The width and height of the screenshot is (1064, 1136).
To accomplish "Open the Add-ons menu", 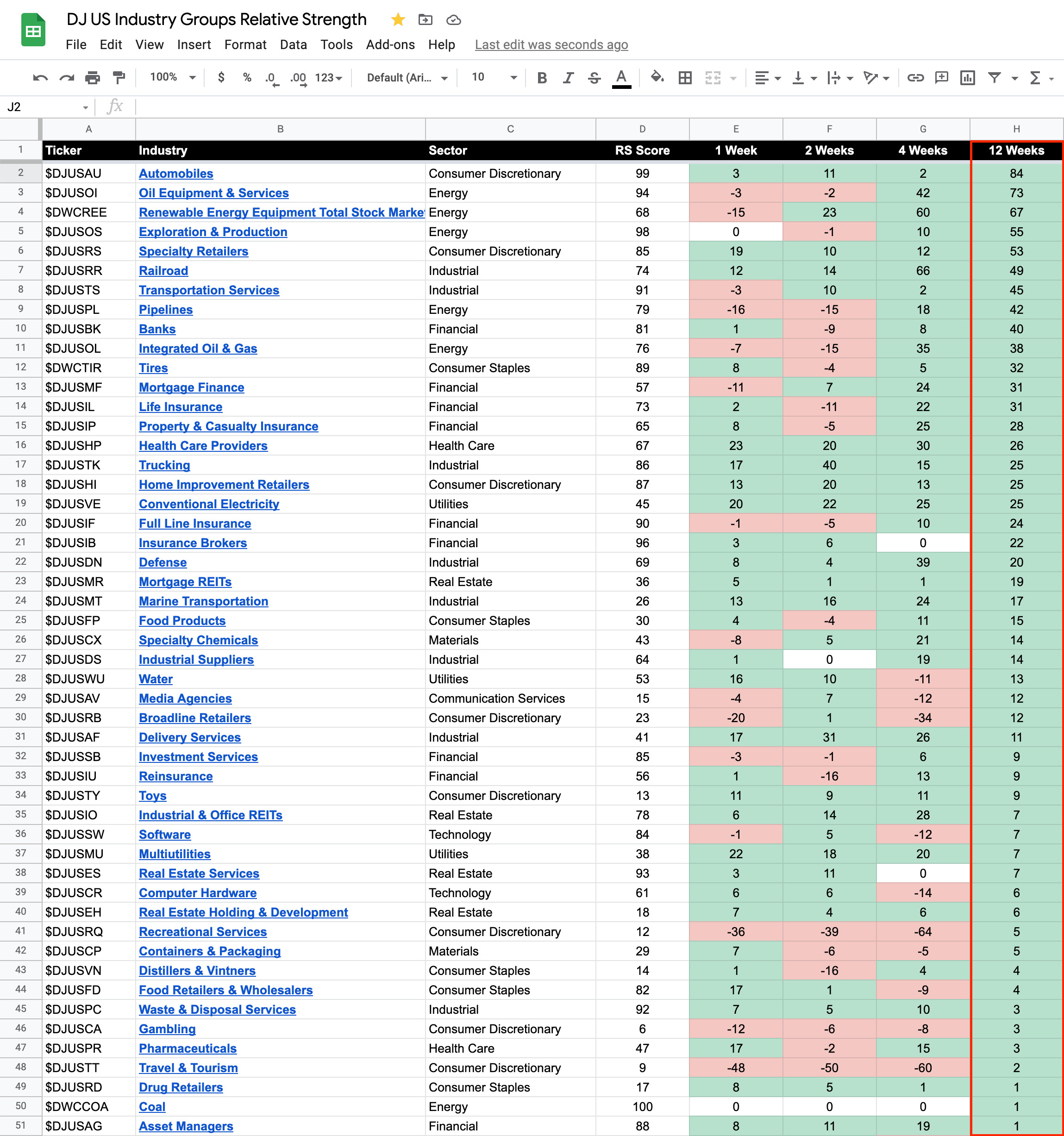I will click(x=390, y=44).
